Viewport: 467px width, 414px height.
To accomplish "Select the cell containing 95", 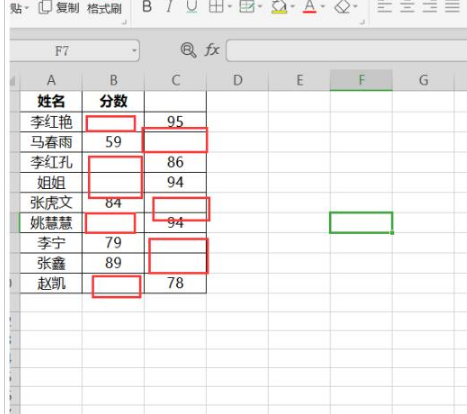I will (176, 122).
